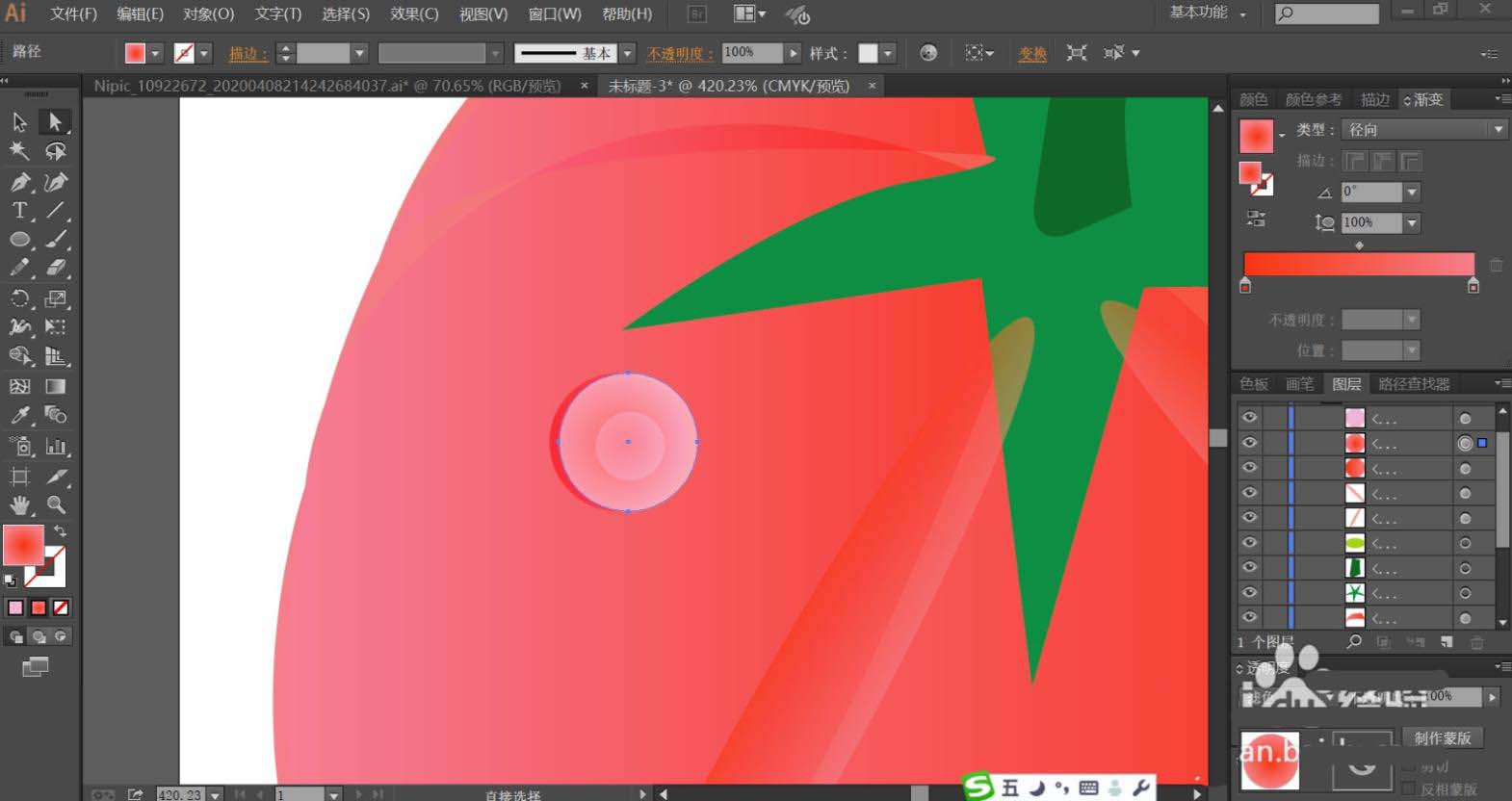This screenshot has width=1512, height=801.
Task: Switch to the 色板 panel tab
Action: click(x=1254, y=384)
